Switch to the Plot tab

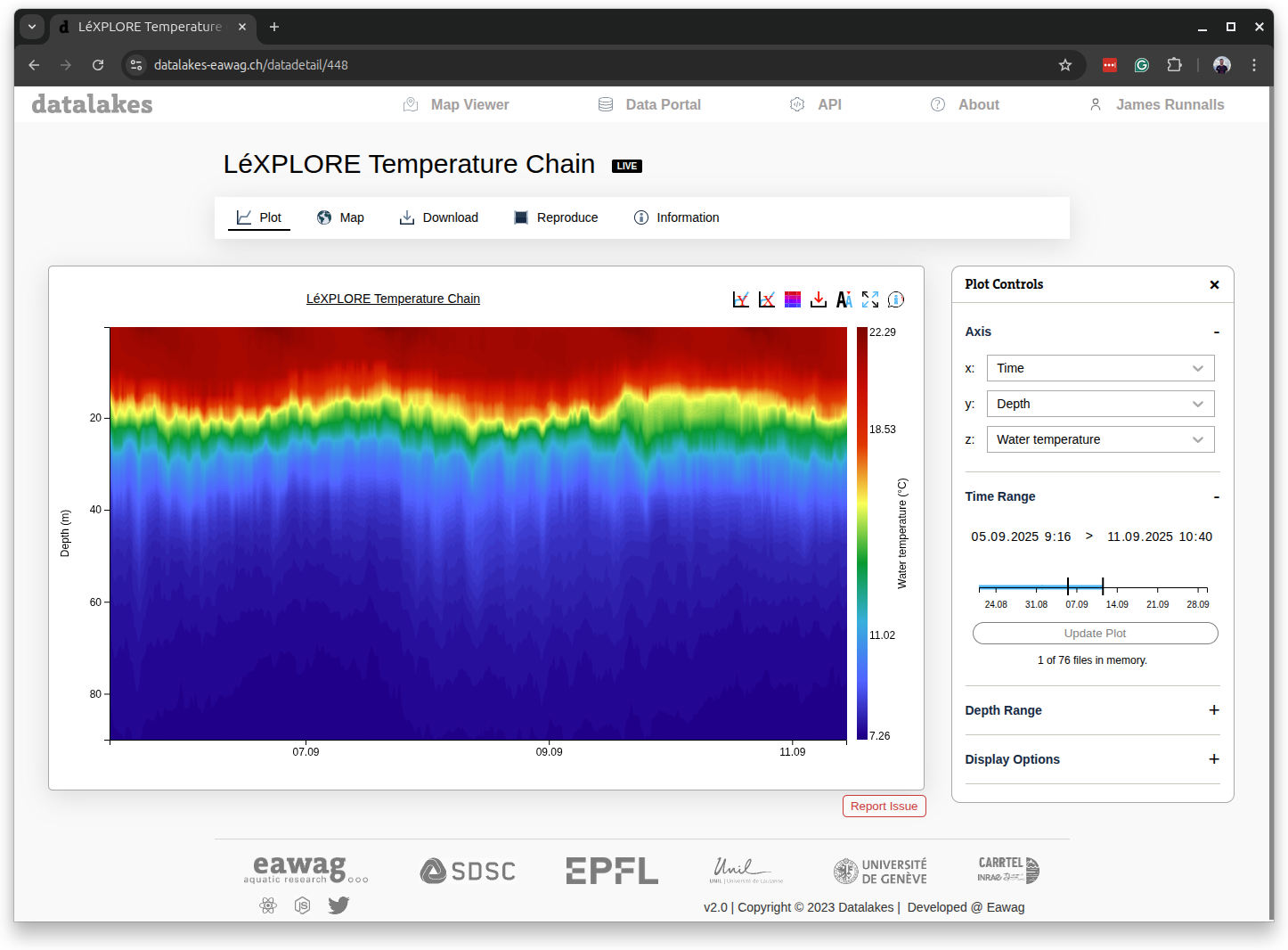point(259,217)
